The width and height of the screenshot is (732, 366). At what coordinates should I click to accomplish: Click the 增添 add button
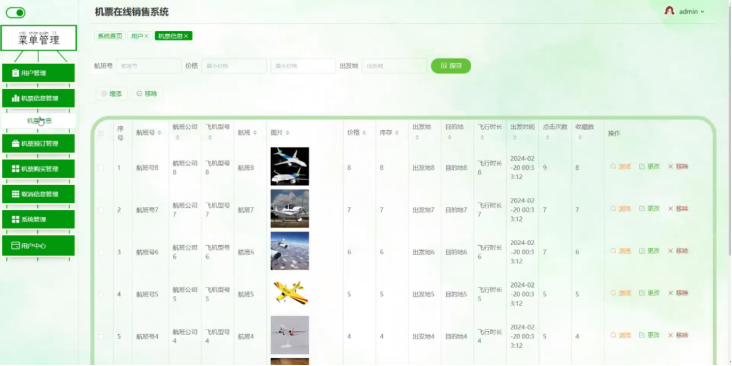point(112,94)
